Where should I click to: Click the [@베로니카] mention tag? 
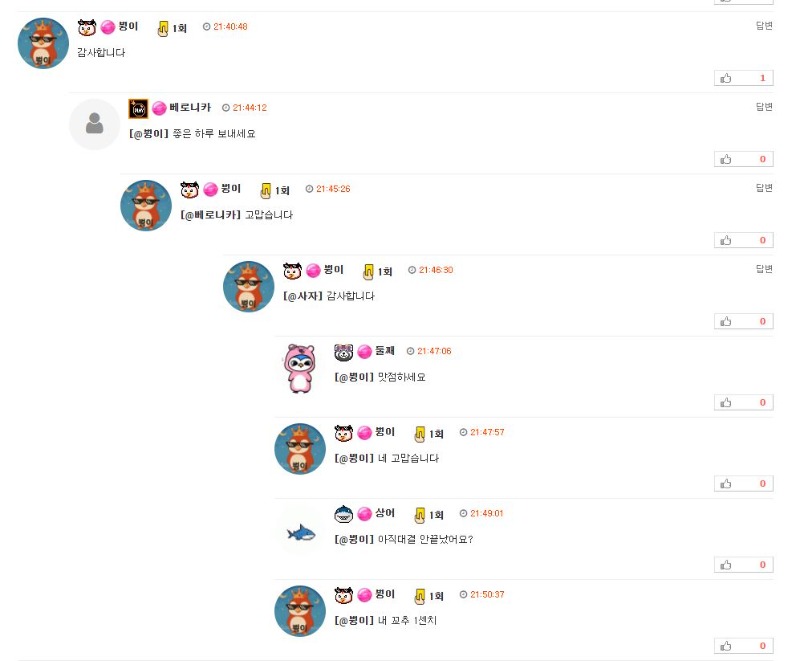(x=210, y=215)
